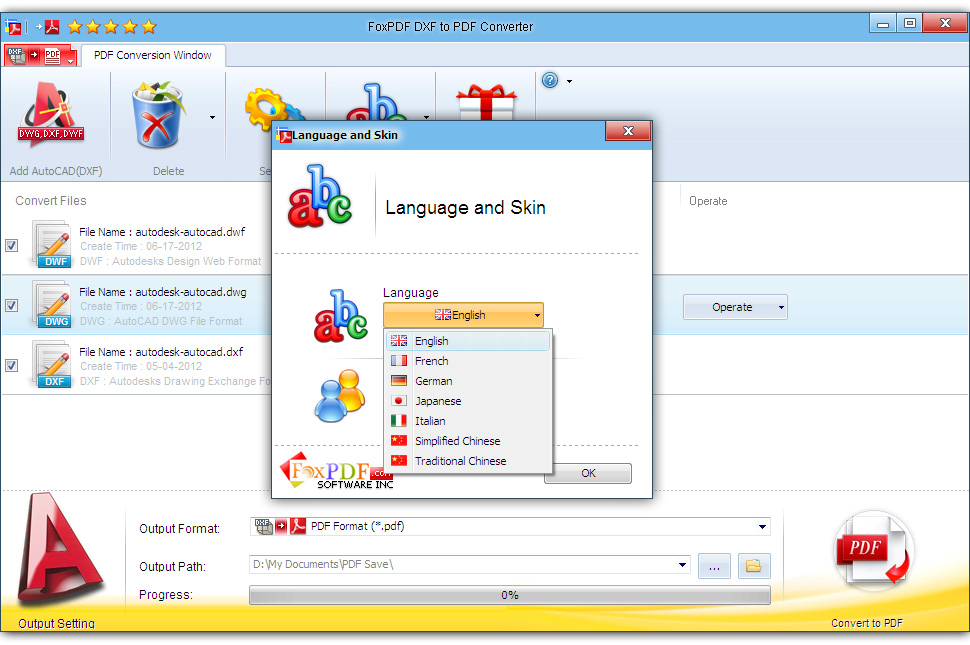Click the DXF to PDF application menu button
Screen dimensions: 970x645
pos(40,56)
